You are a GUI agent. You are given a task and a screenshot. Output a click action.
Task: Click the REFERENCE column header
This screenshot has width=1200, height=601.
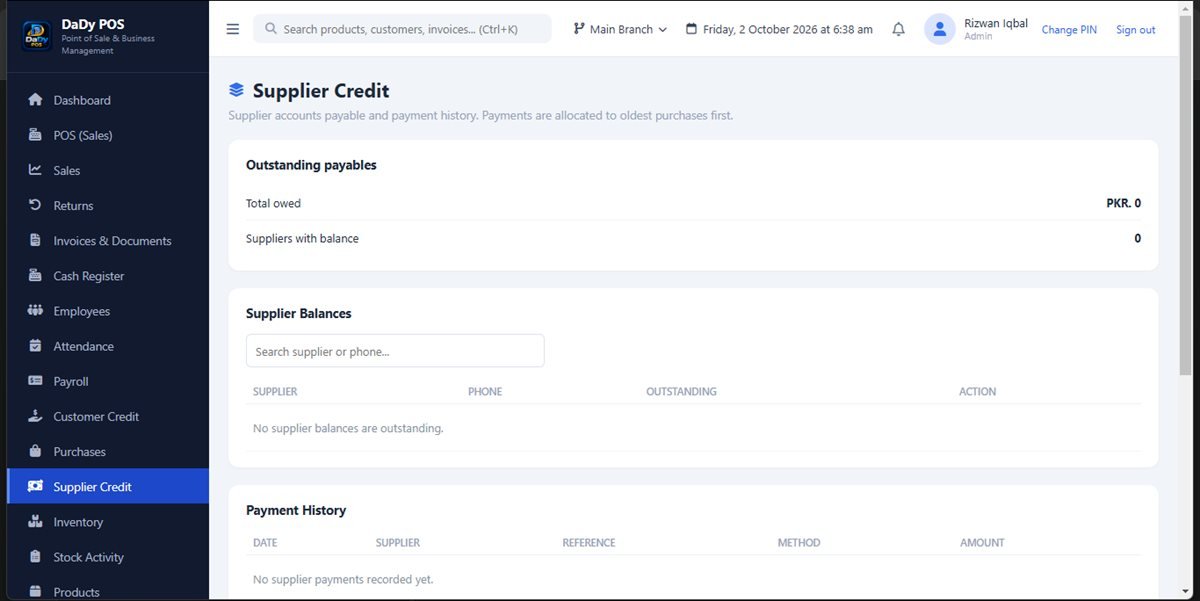(x=589, y=543)
